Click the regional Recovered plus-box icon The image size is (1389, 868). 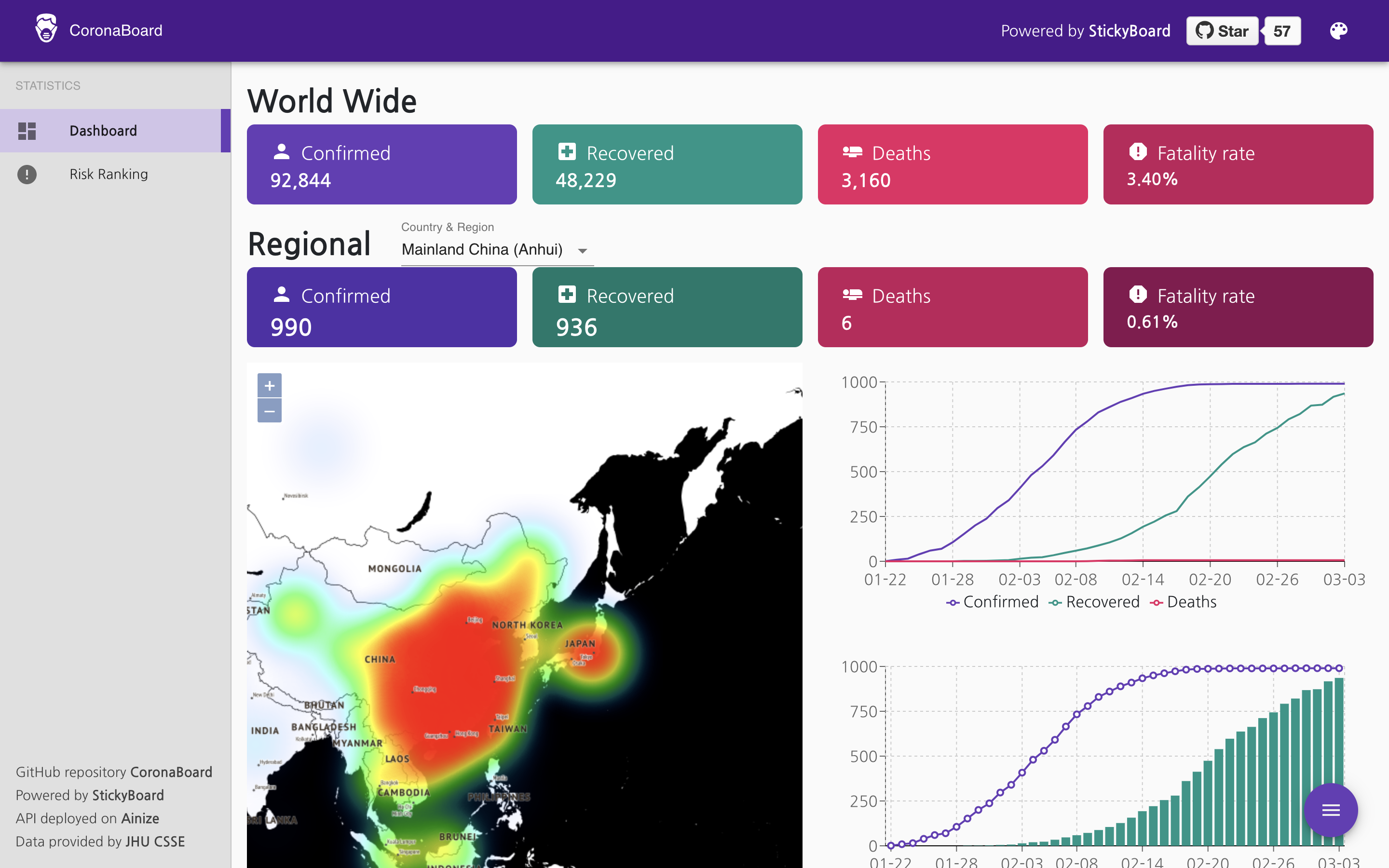point(567,295)
